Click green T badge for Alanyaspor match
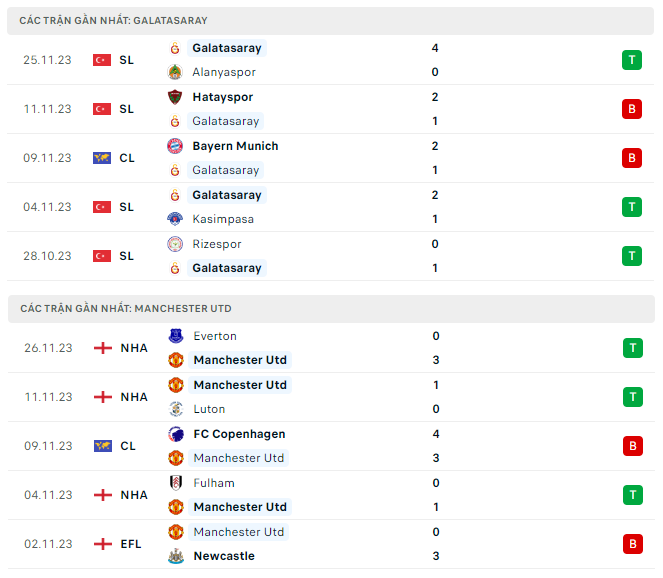663x578 pixels. pyautogui.click(x=631, y=60)
